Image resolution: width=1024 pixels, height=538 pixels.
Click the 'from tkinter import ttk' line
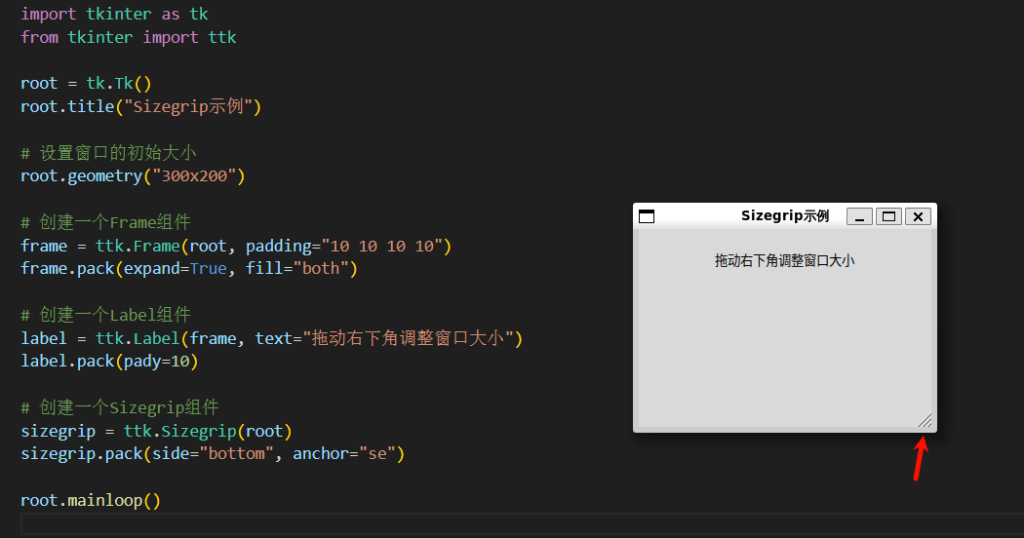[x=128, y=37]
